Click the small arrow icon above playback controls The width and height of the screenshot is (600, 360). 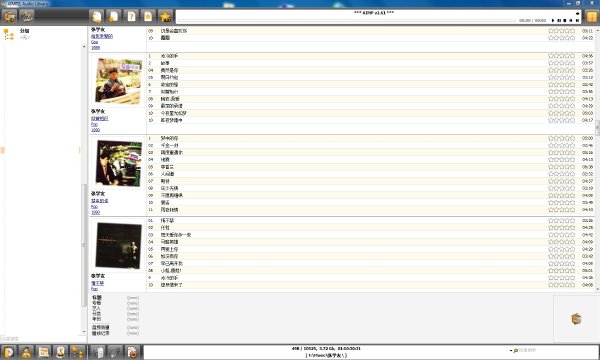(577, 13)
